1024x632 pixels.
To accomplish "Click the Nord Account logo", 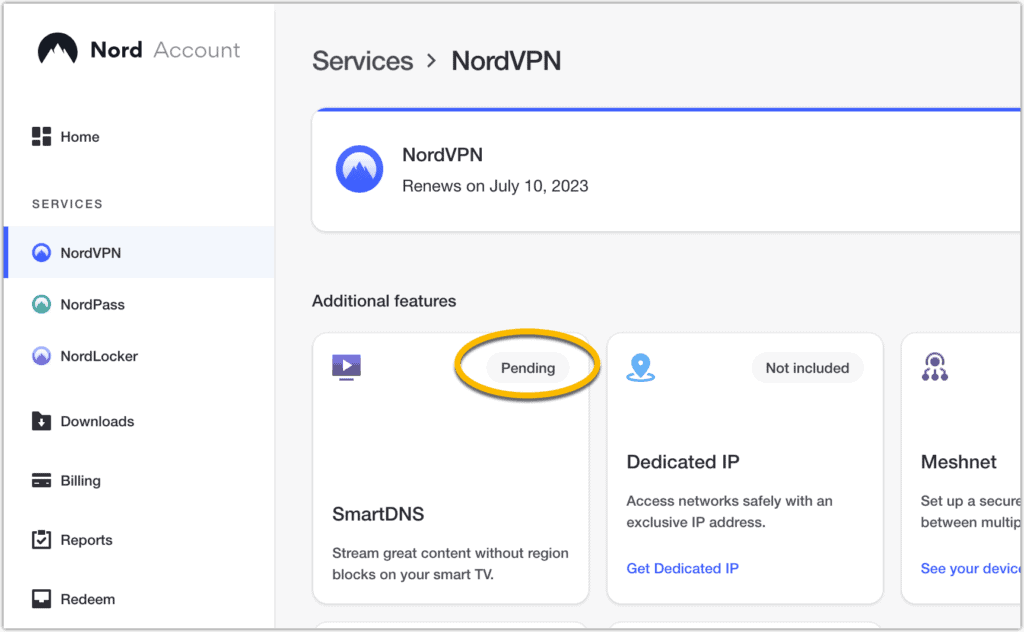I will click(x=58, y=50).
